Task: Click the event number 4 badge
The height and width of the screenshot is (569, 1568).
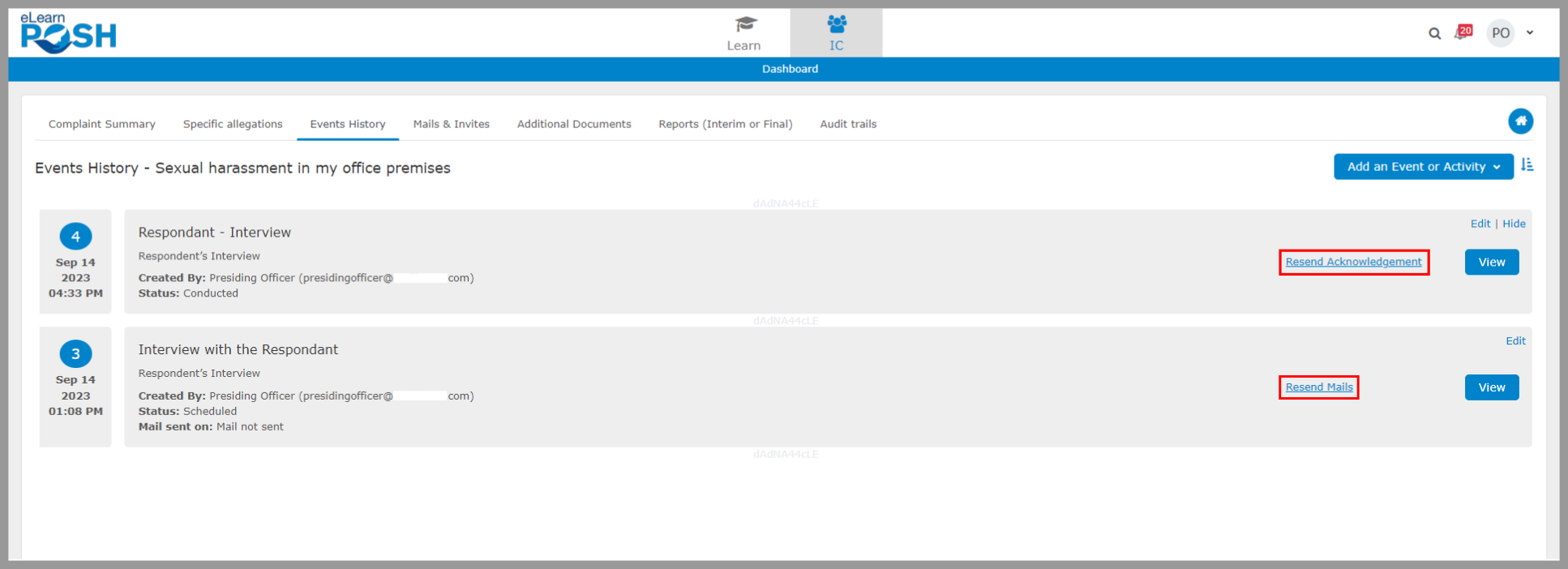Action: 75,237
